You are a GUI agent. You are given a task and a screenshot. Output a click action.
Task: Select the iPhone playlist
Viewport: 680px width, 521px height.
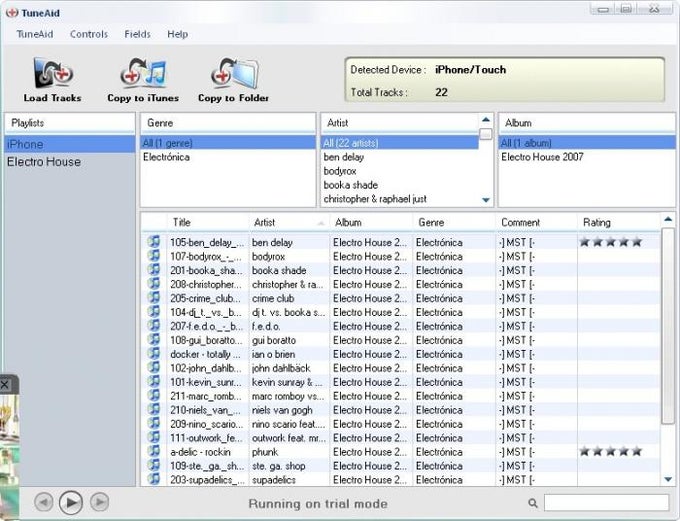tap(70, 144)
